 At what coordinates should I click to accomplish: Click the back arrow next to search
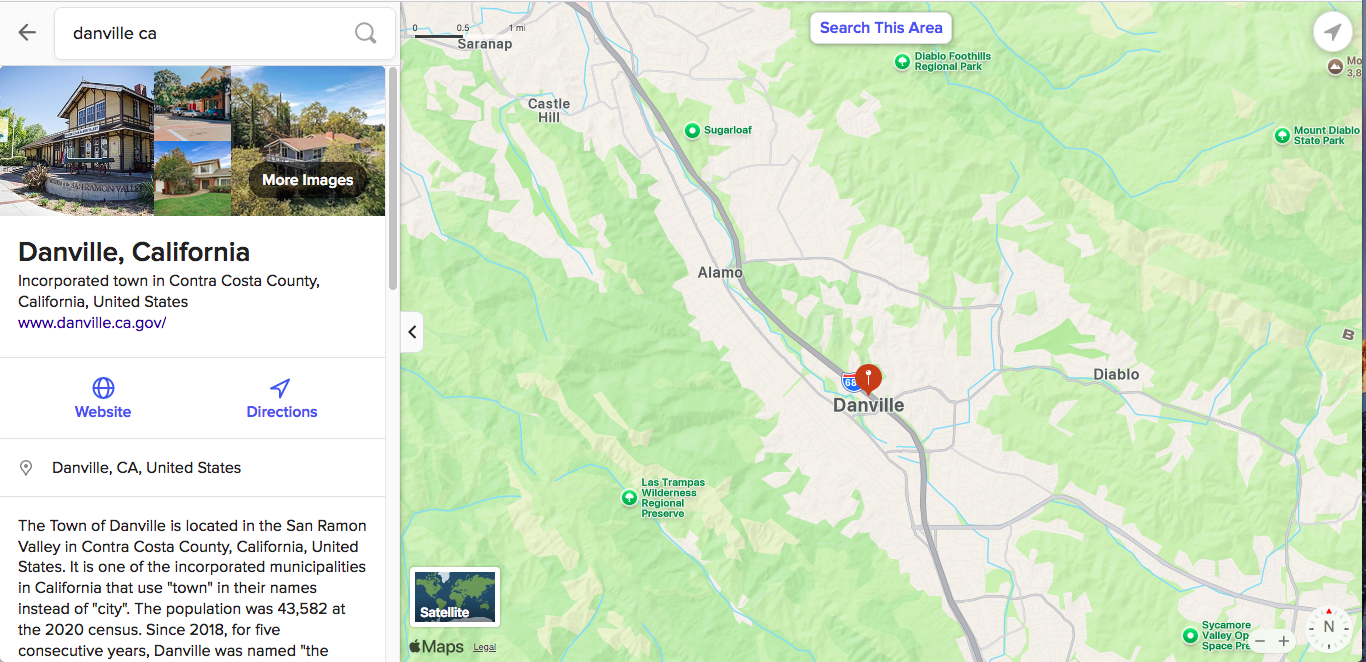click(x=27, y=33)
